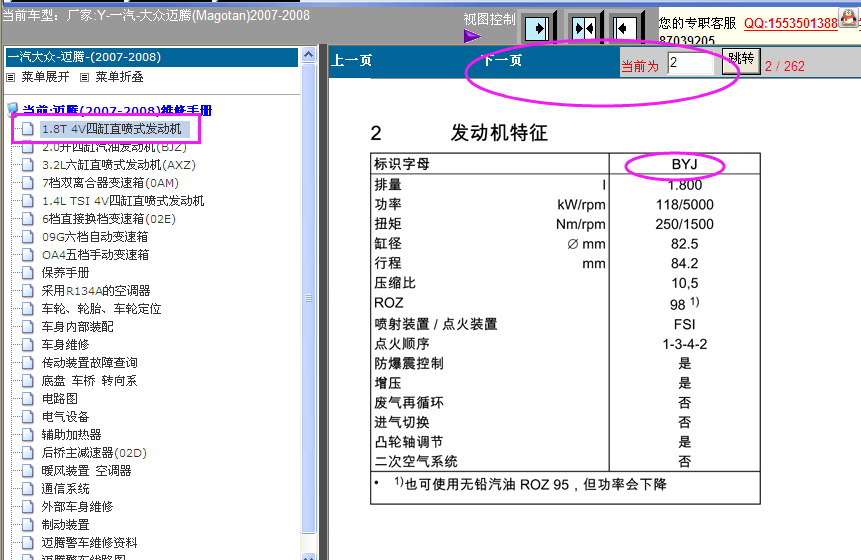Open 车身维修 item
Viewport: 861px width, 560px height.
65,345
